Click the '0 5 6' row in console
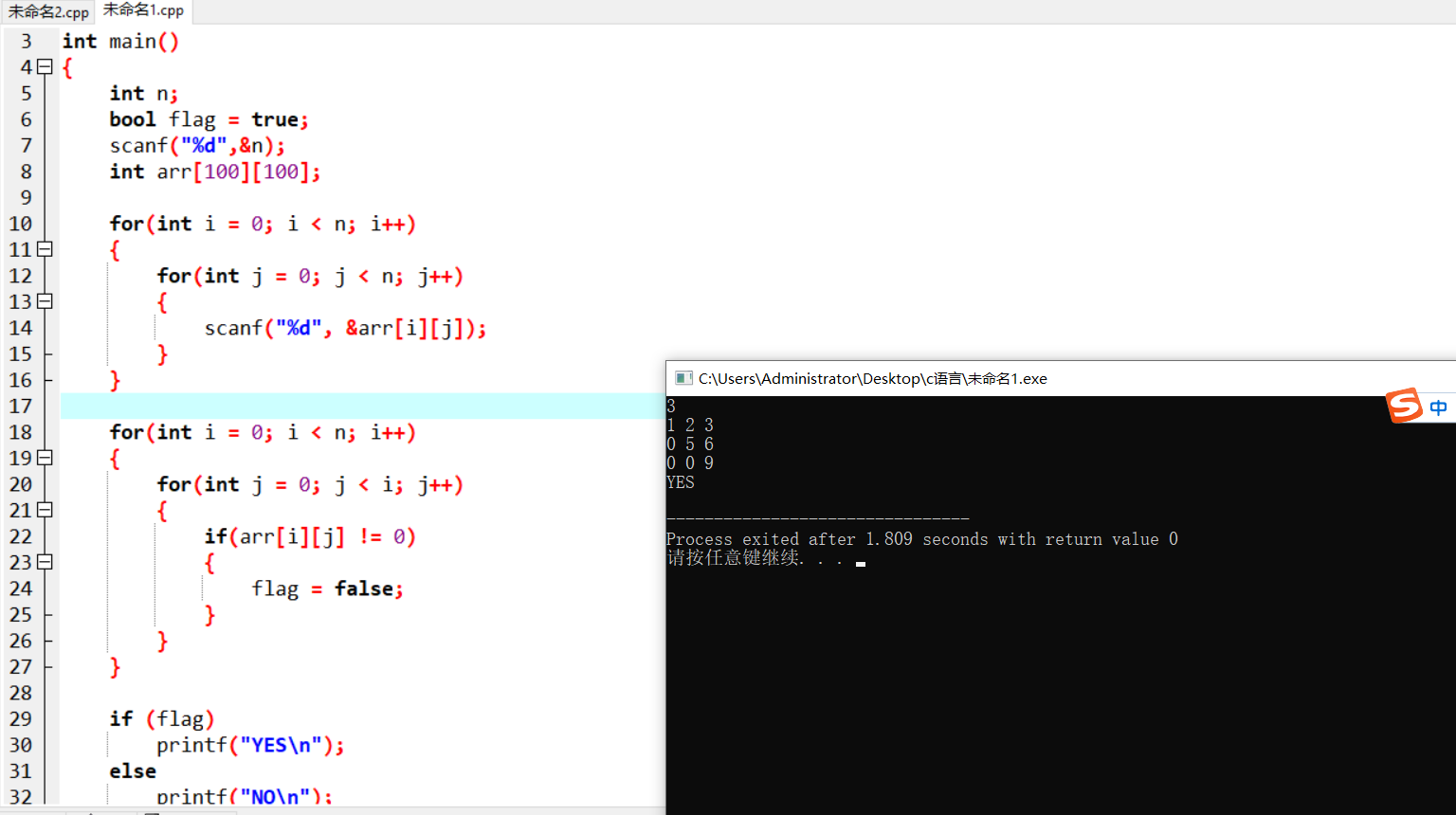The width and height of the screenshot is (1456, 815). [x=690, y=444]
